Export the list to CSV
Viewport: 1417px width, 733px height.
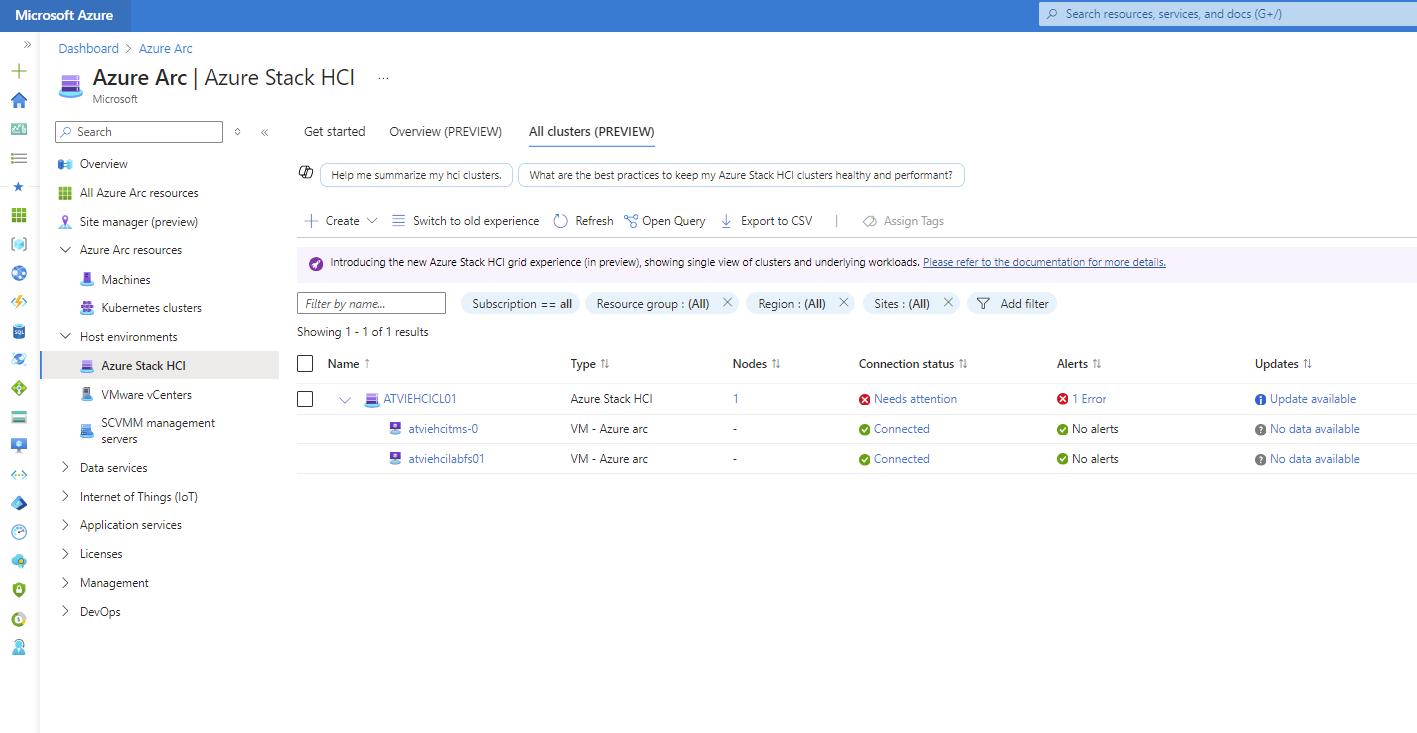click(766, 221)
